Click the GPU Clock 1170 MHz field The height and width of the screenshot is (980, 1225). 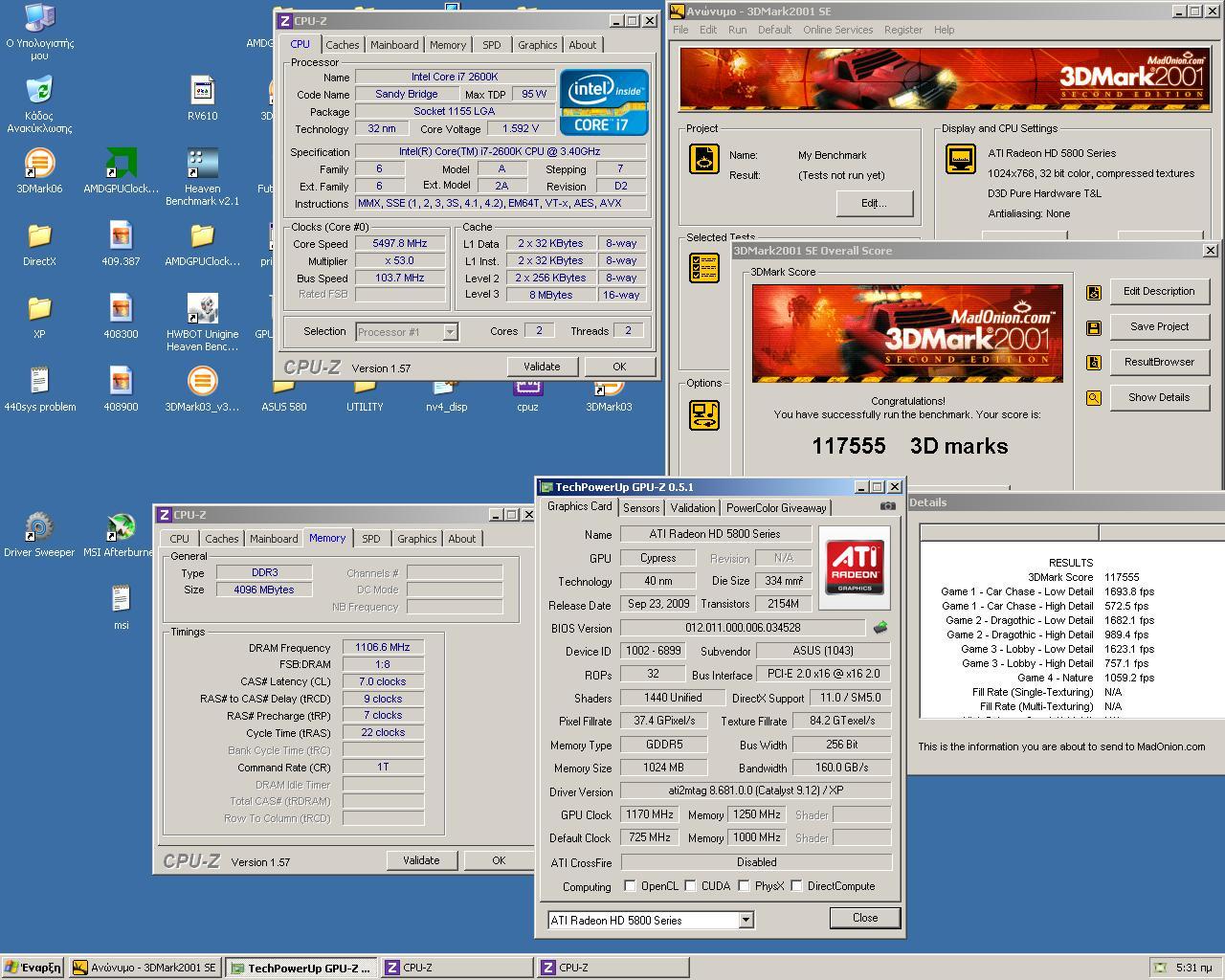tap(650, 814)
